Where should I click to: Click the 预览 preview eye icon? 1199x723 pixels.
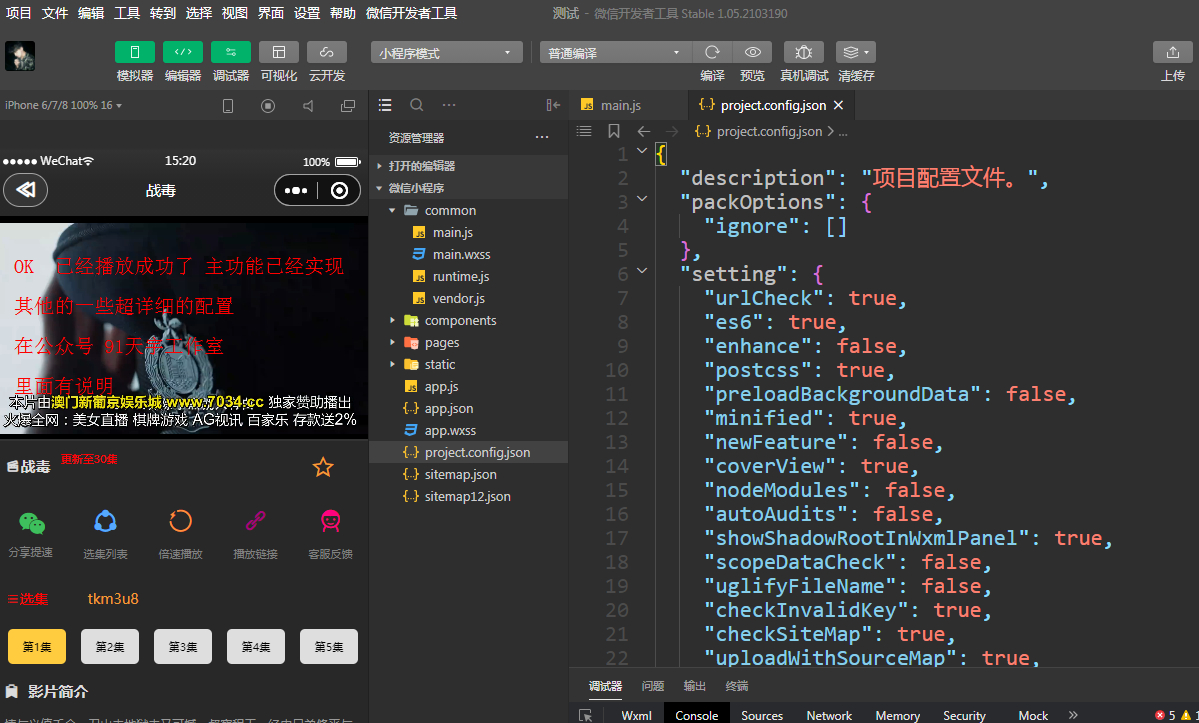point(752,52)
